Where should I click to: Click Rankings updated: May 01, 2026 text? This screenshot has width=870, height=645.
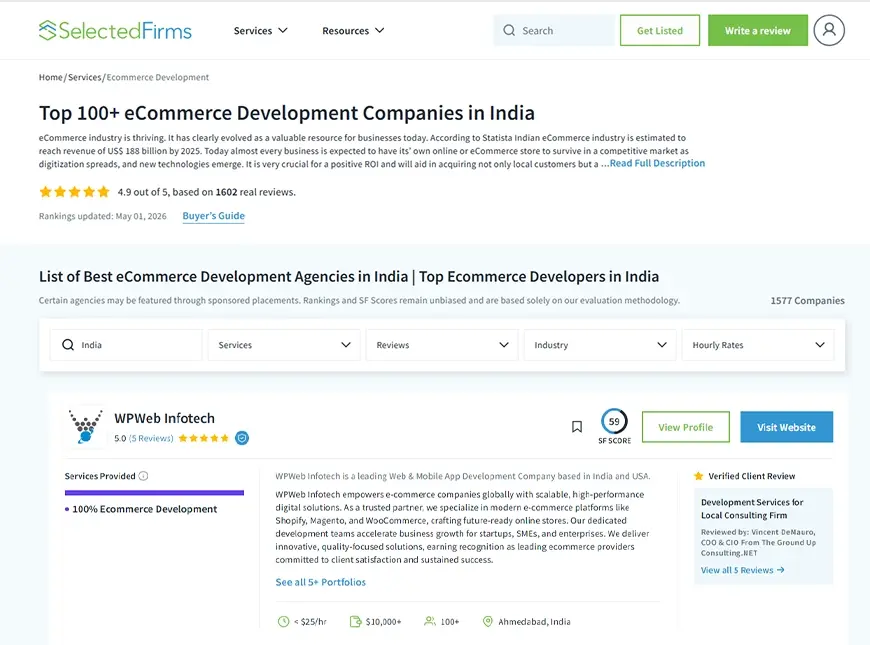pyautogui.click(x=103, y=216)
